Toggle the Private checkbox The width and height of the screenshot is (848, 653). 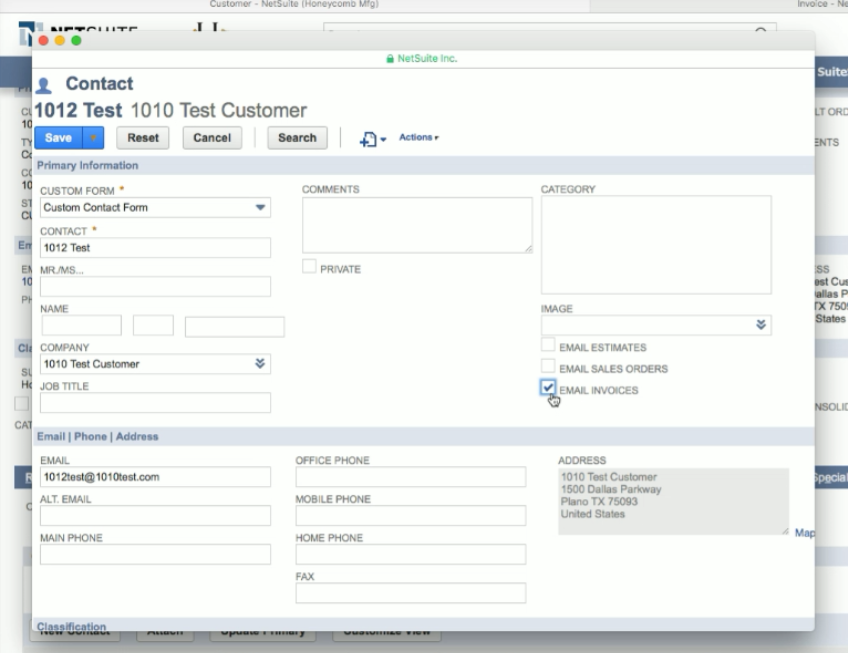pos(309,266)
